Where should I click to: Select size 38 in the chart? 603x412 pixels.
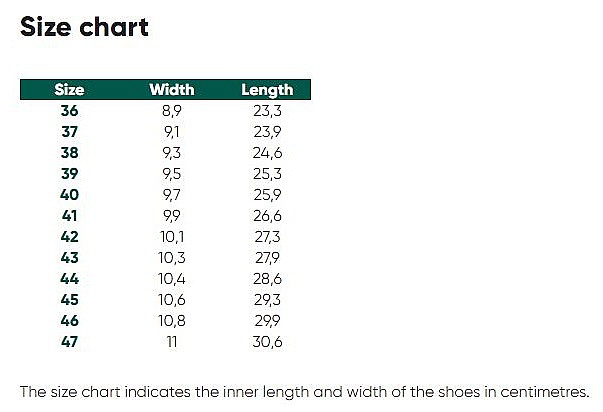click(x=69, y=153)
